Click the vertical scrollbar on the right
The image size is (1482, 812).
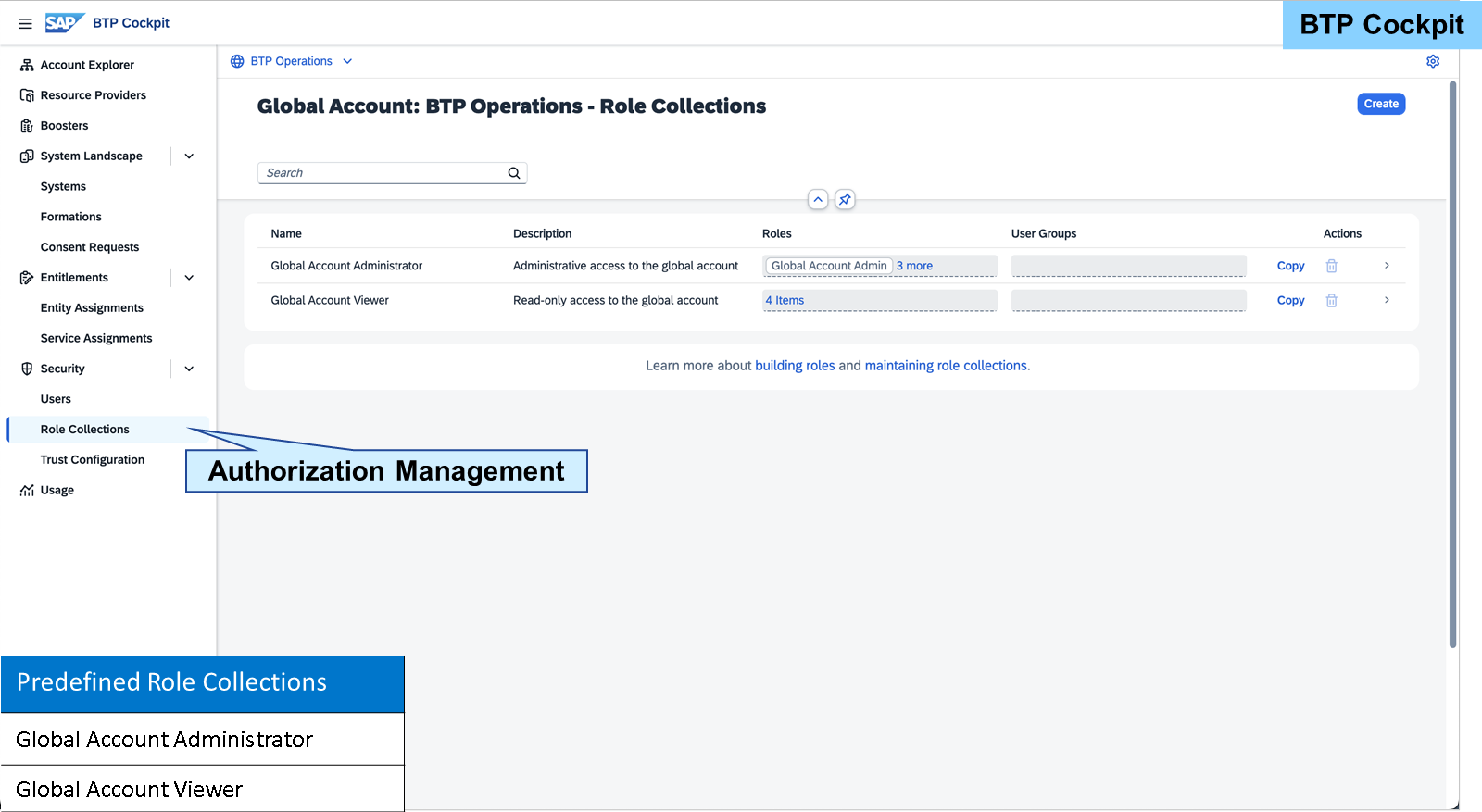[1452, 364]
